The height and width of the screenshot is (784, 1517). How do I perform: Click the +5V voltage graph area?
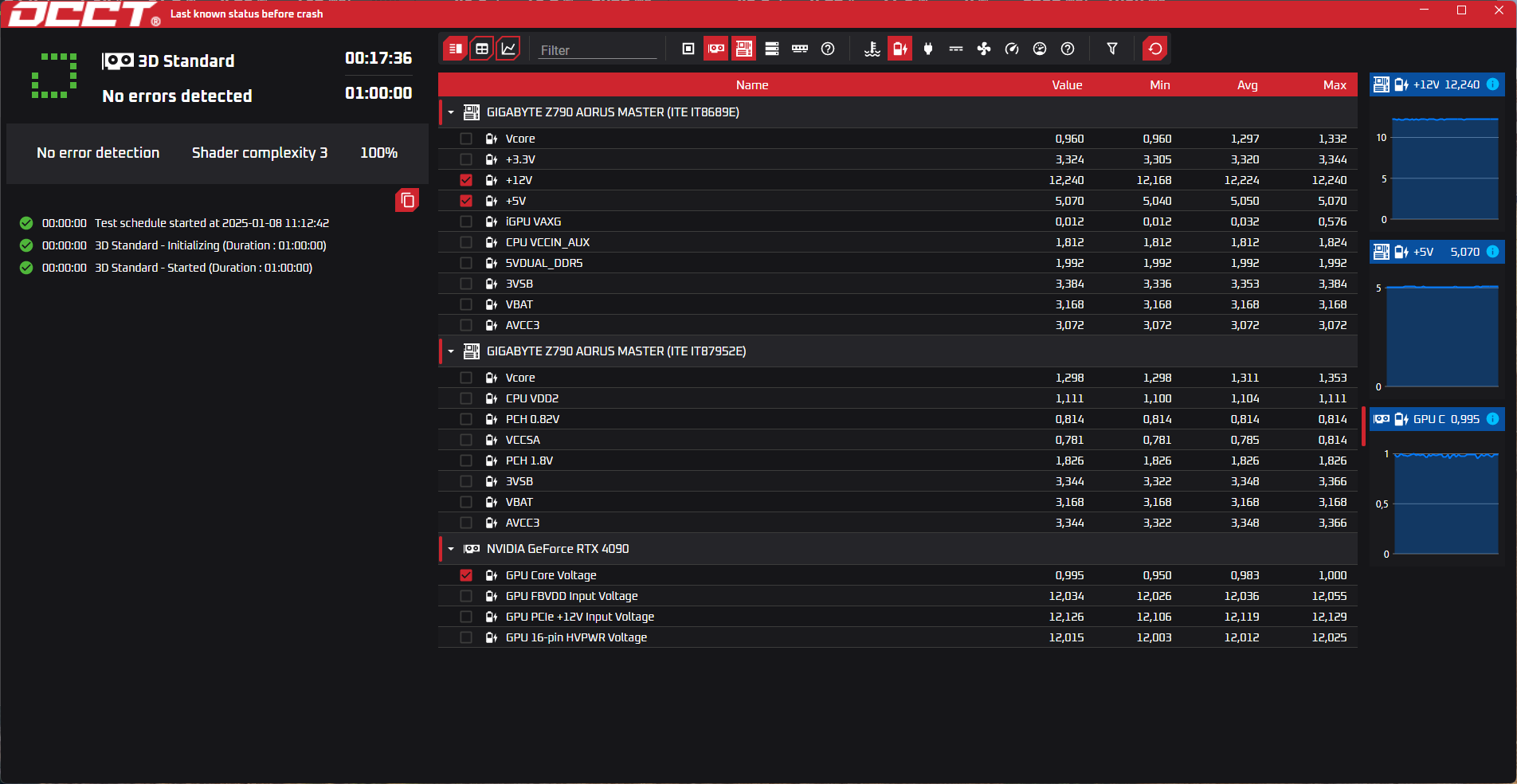[x=1443, y=336]
